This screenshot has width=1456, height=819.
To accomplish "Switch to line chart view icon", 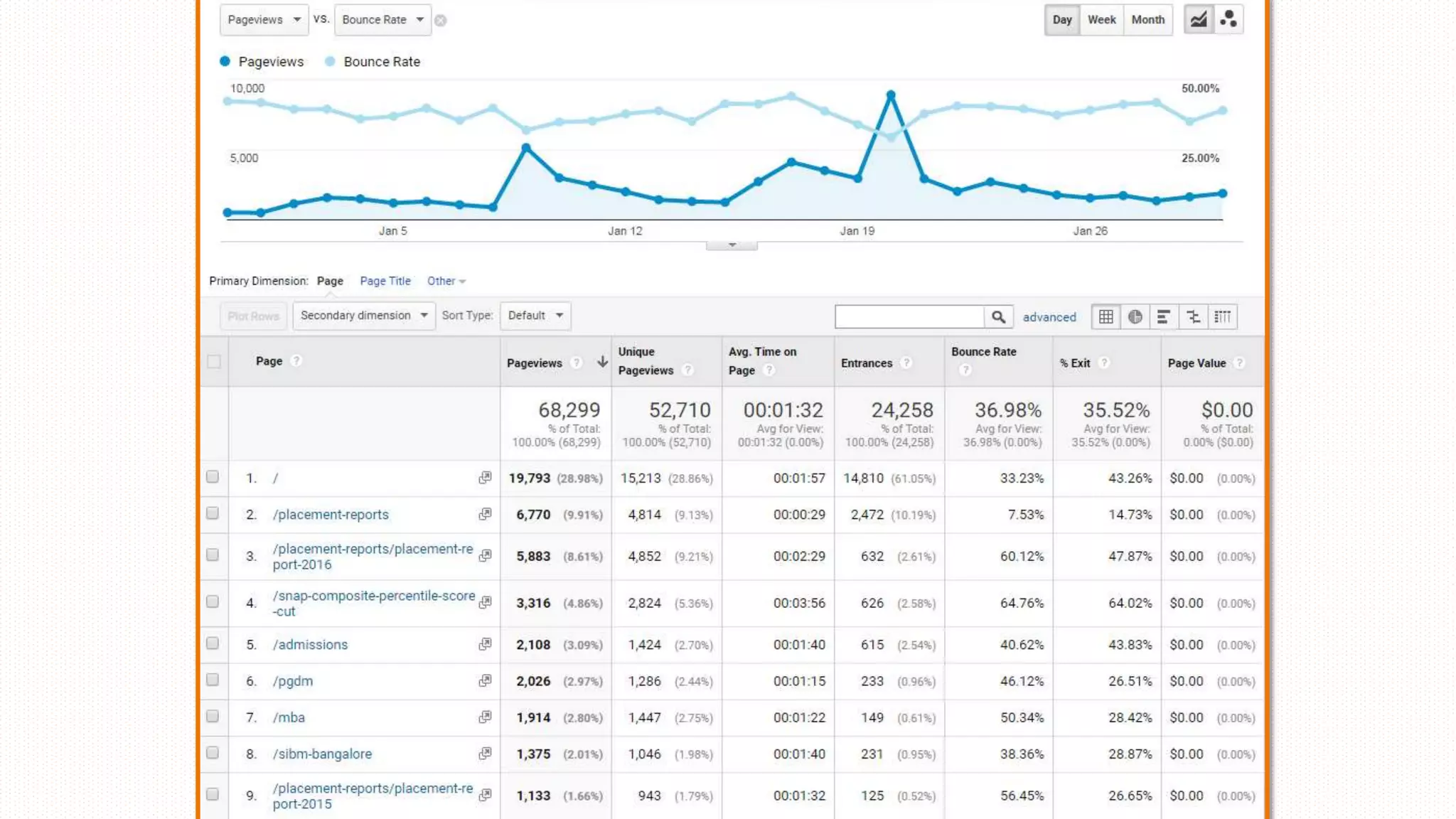I will coord(1199,20).
